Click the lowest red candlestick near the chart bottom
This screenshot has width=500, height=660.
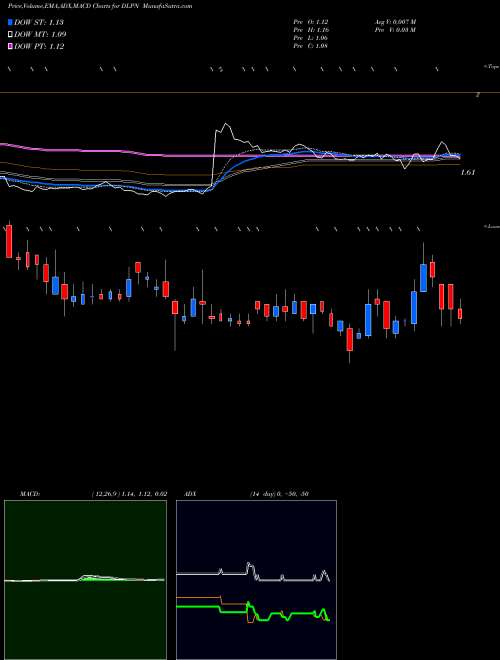click(x=349, y=340)
